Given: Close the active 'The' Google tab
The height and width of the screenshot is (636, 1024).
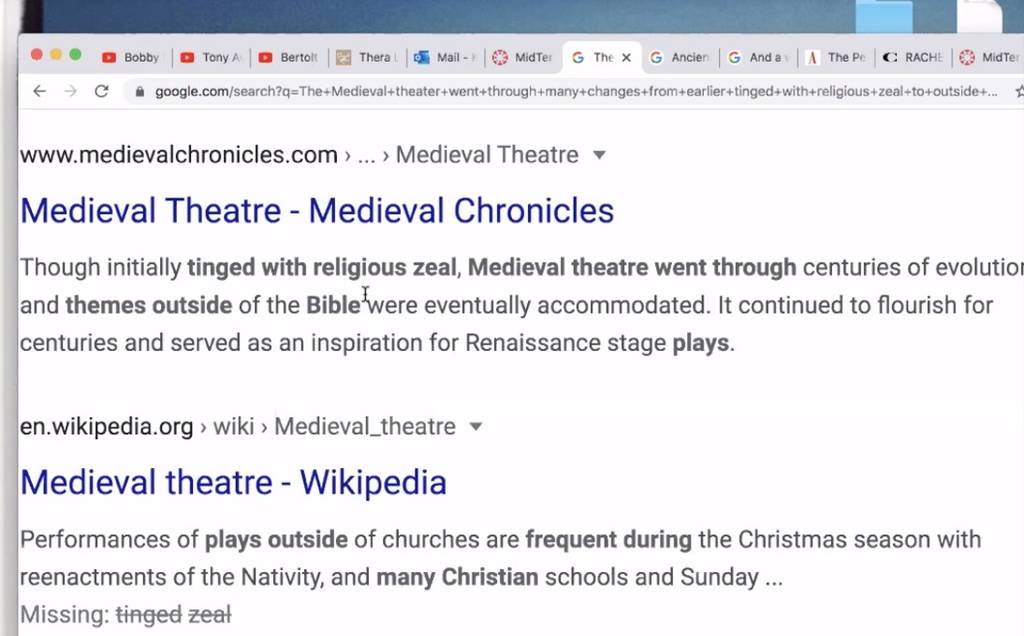Looking at the screenshot, I should point(626,57).
